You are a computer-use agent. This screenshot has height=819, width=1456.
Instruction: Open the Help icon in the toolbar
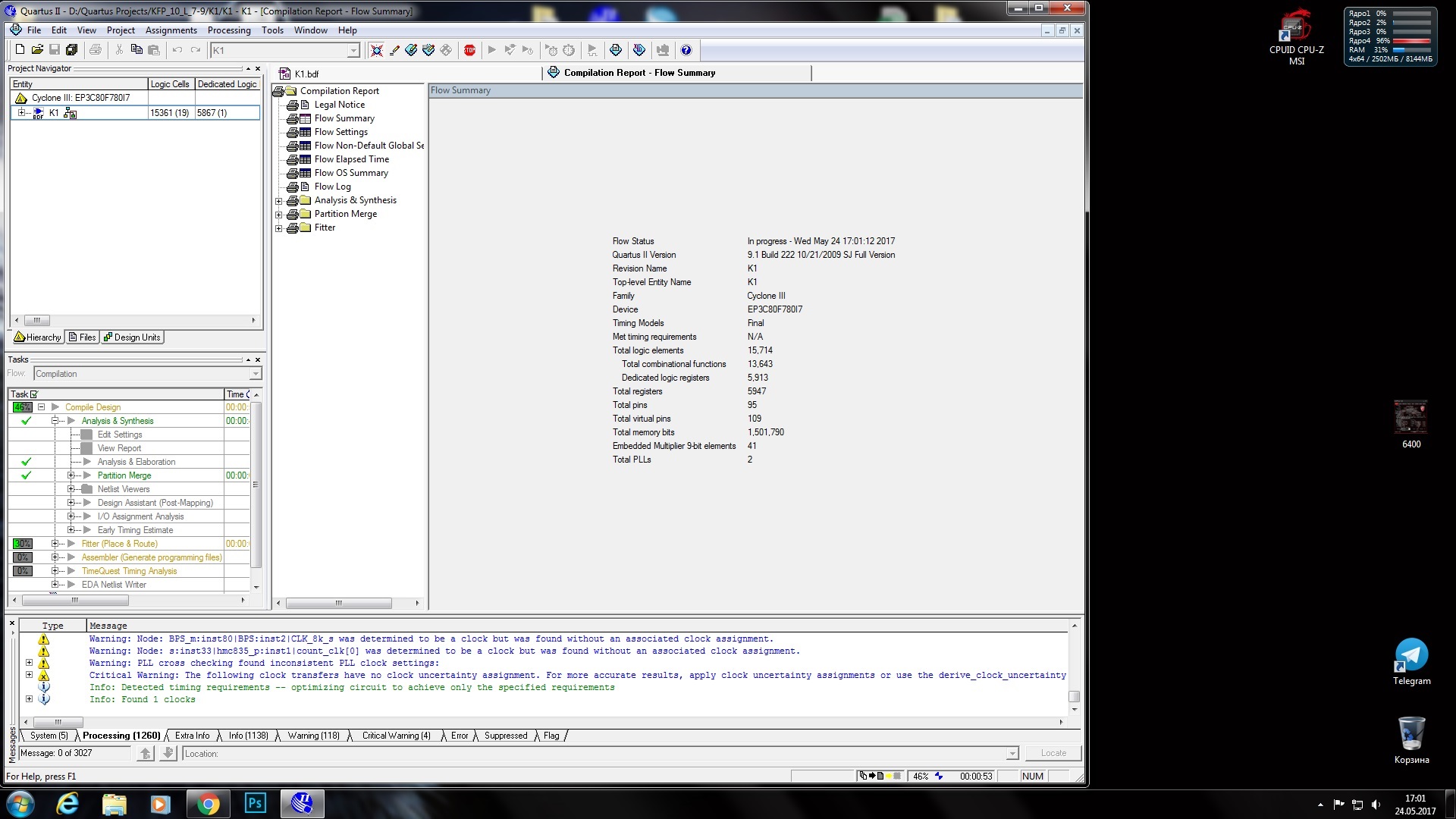(x=686, y=50)
